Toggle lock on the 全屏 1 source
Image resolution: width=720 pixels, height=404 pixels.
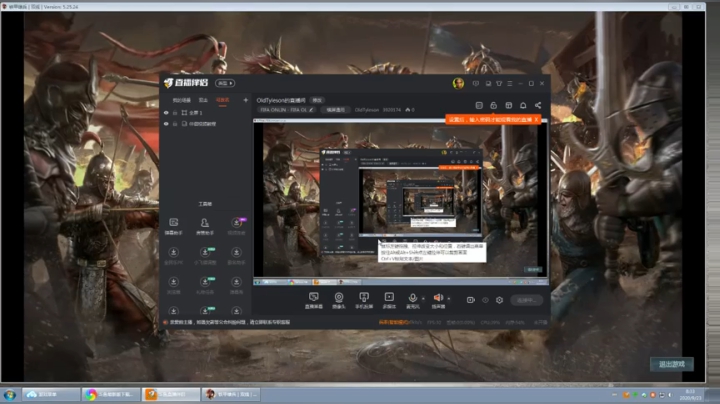175,112
